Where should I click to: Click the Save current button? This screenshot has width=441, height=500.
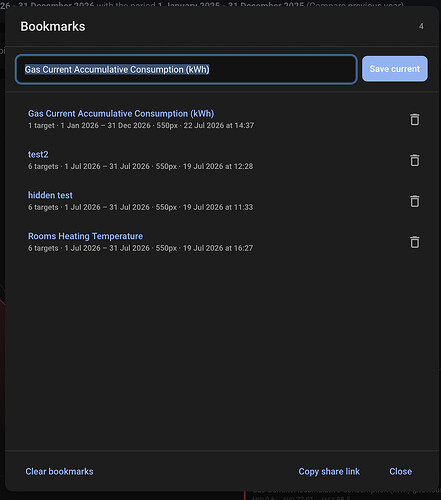[x=395, y=69]
